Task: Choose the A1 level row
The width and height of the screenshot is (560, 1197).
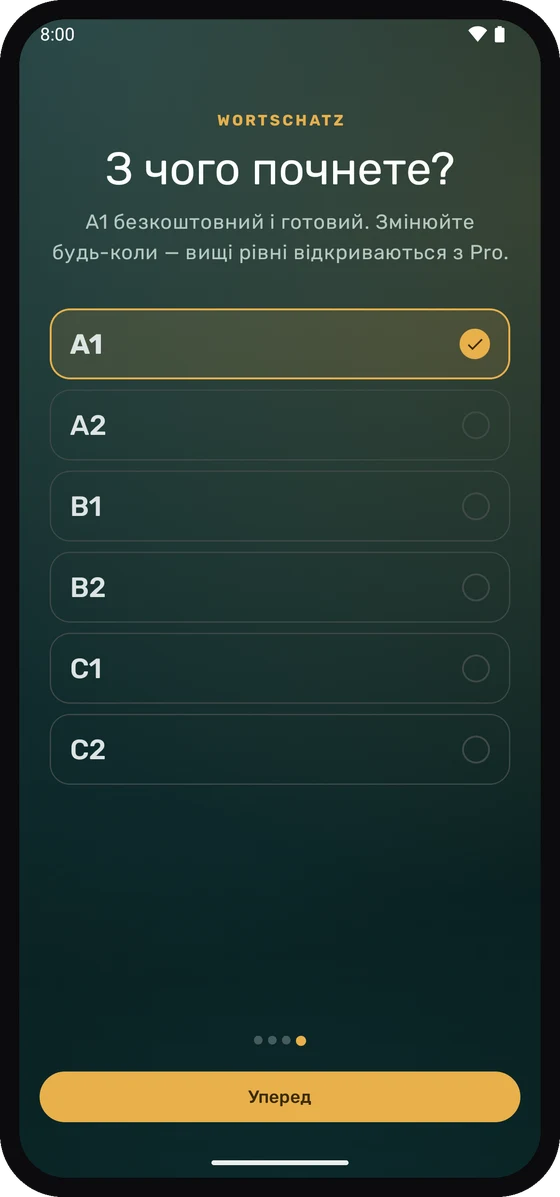Action: tap(280, 344)
